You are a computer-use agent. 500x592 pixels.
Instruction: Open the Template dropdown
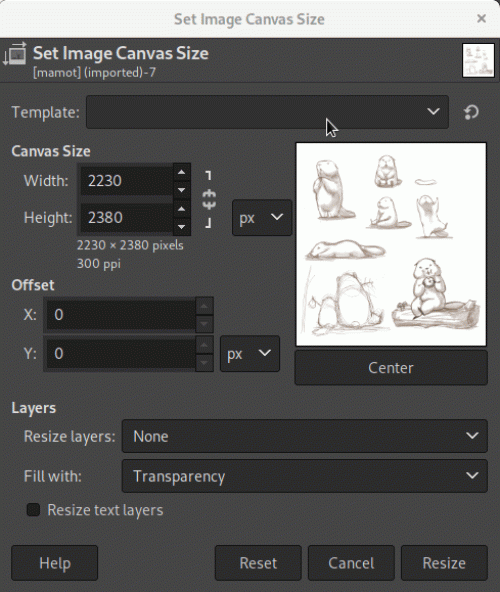pos(267,112)
